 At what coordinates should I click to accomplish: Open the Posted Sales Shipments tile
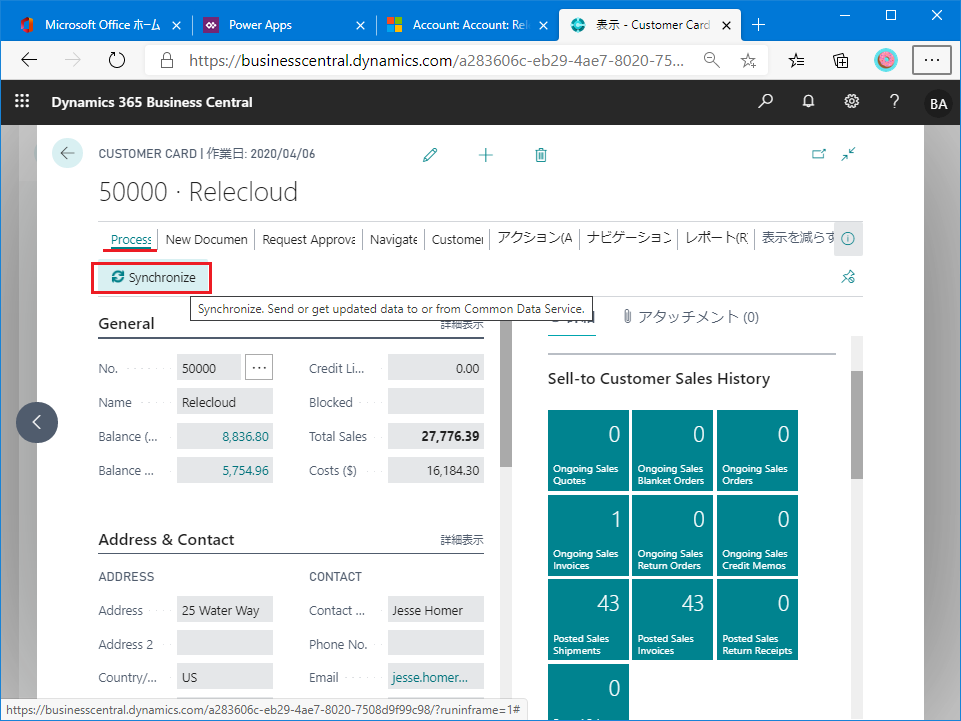pos(588,620)
